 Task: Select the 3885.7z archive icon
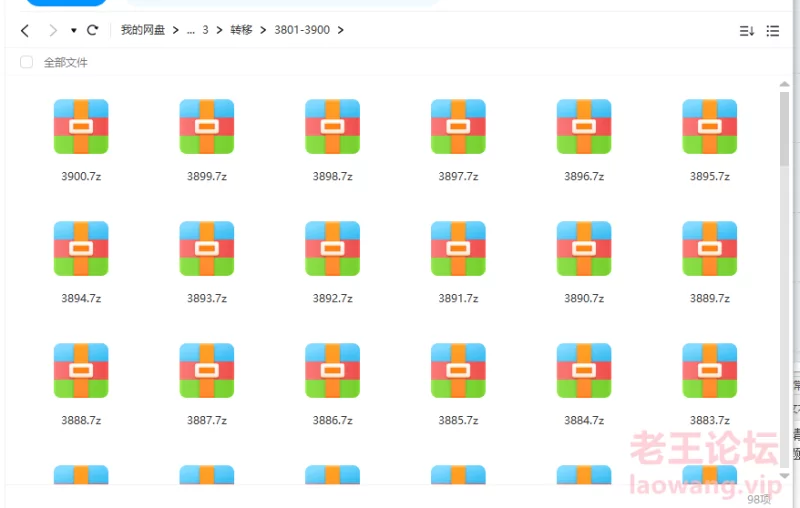click(458, 370)
